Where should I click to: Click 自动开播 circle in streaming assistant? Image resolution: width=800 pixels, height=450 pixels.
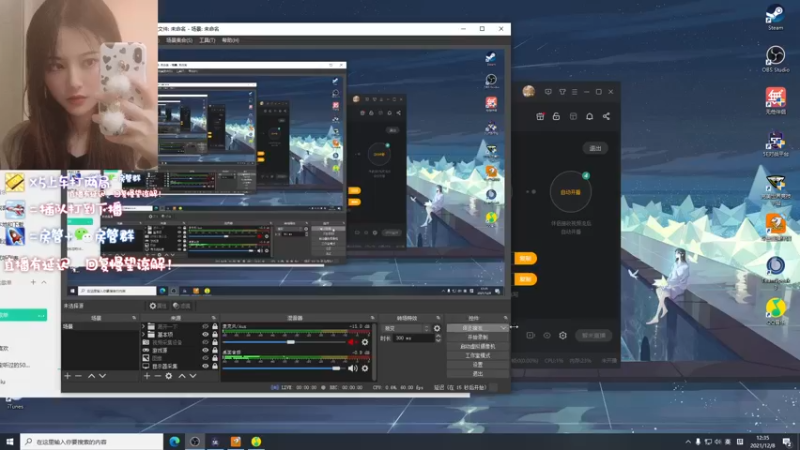tap(570, 192)
